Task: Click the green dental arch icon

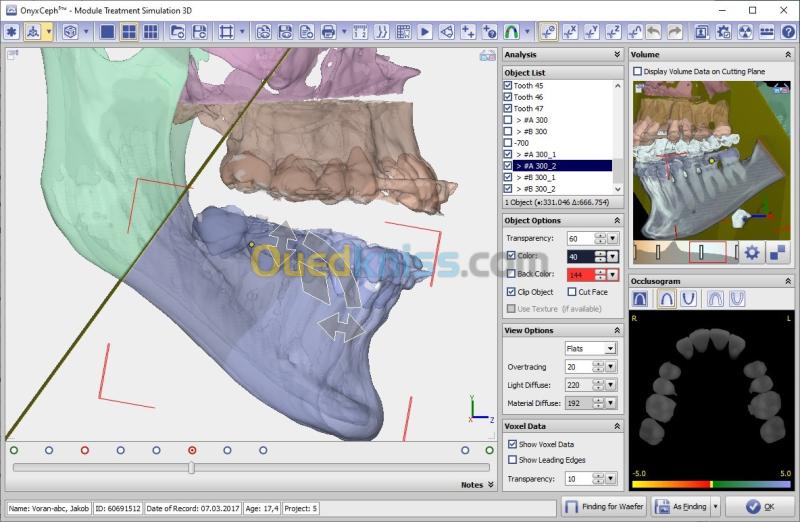Action: pyautogui.click(x=511, y=32)
